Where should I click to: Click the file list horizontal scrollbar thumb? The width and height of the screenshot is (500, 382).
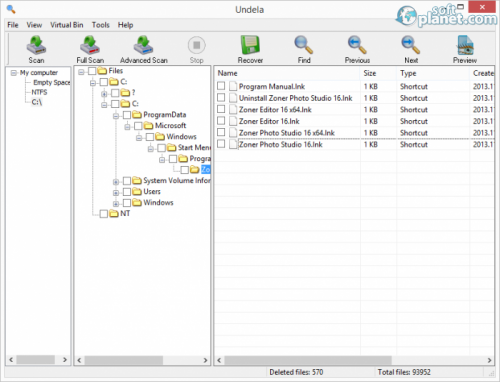(308, 360)
